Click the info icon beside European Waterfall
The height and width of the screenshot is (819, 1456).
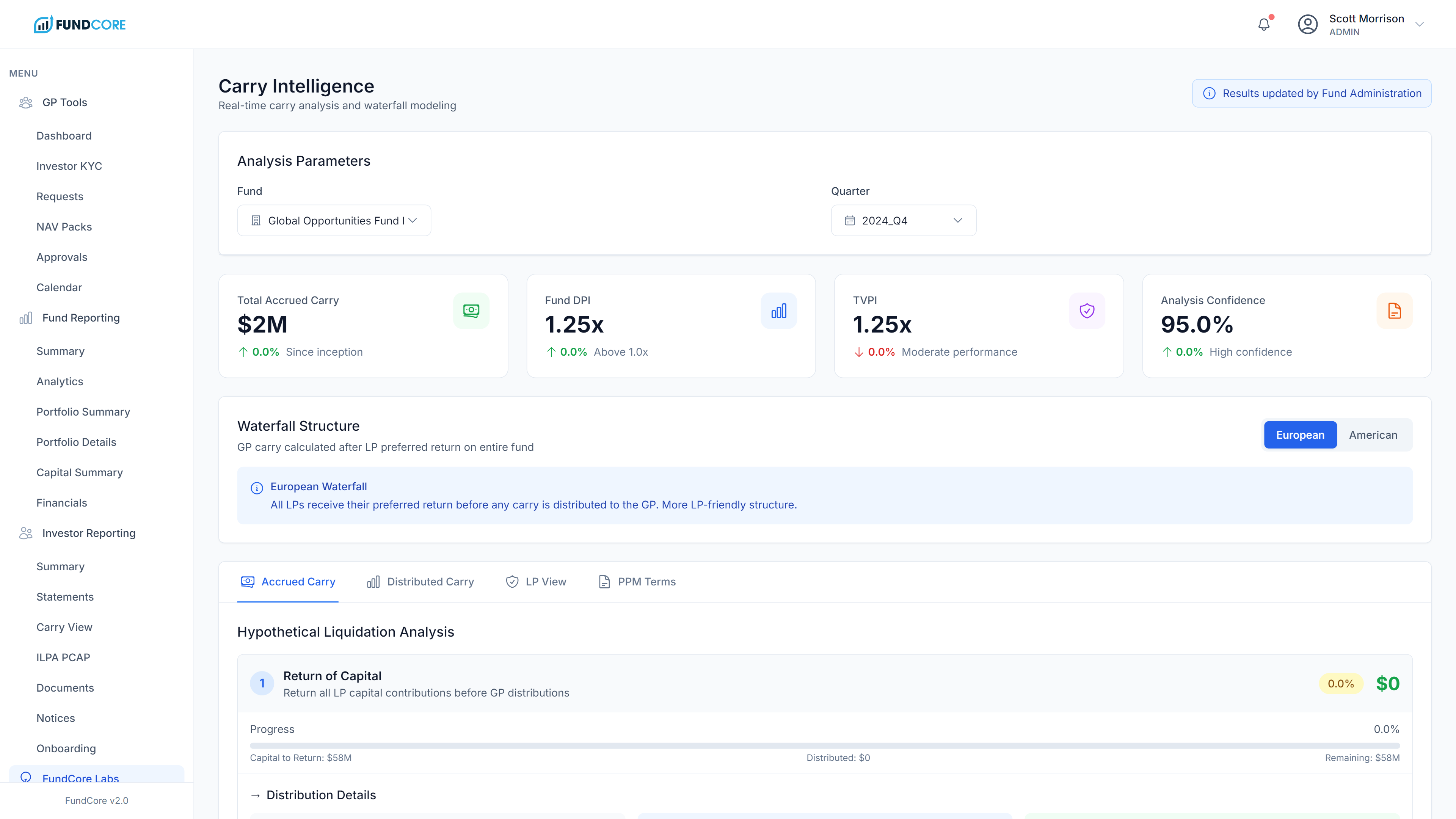257,488
